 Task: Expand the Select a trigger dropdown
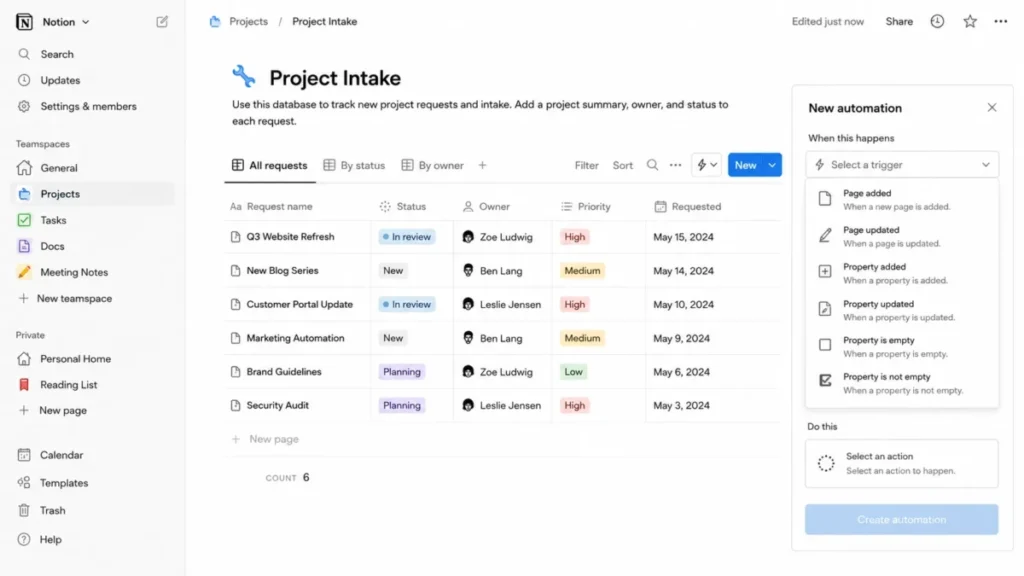click(x=901, y=165)
